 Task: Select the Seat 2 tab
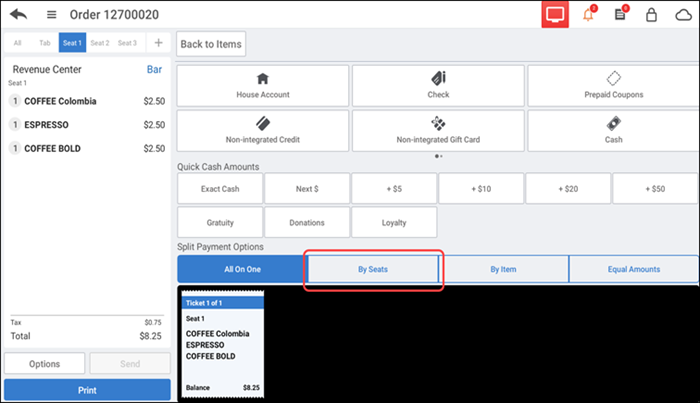click(x=100, y=43)
